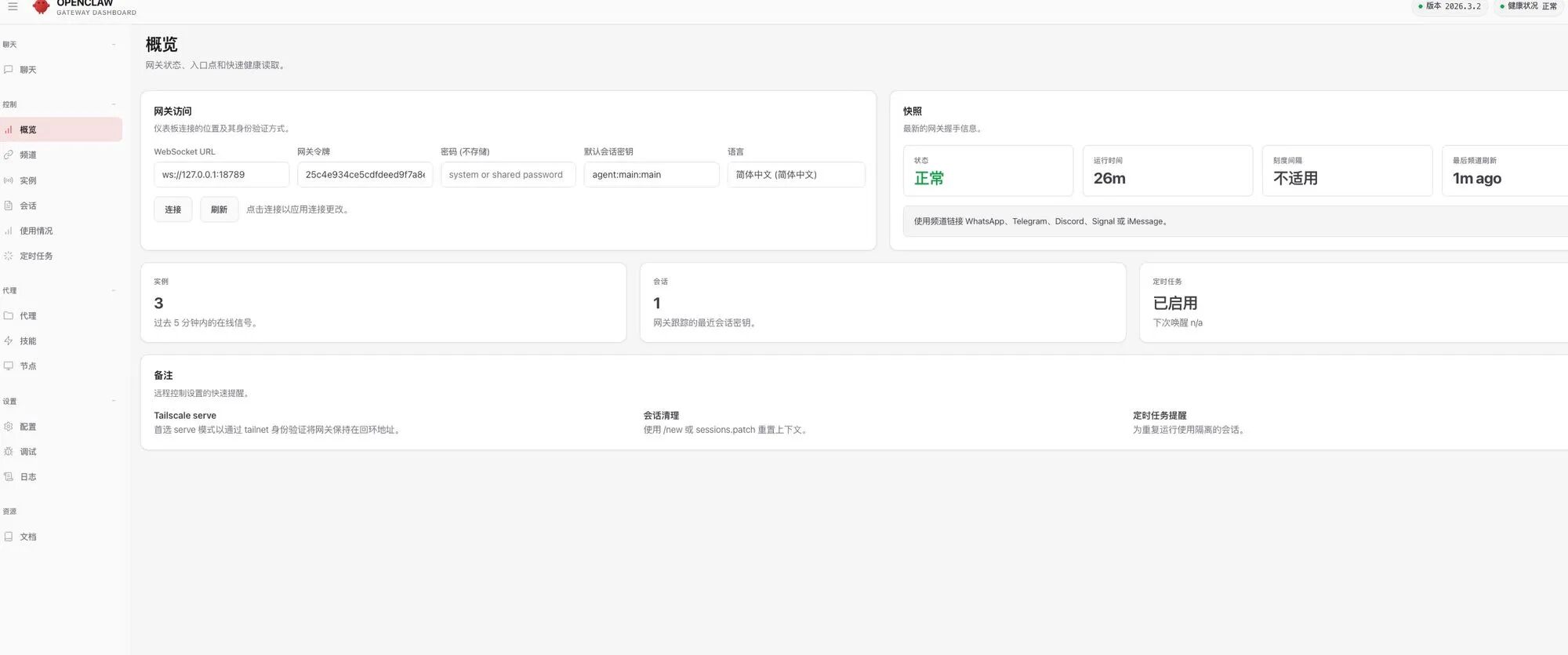Click the 定时任务 spinner icon

point(9,256)
